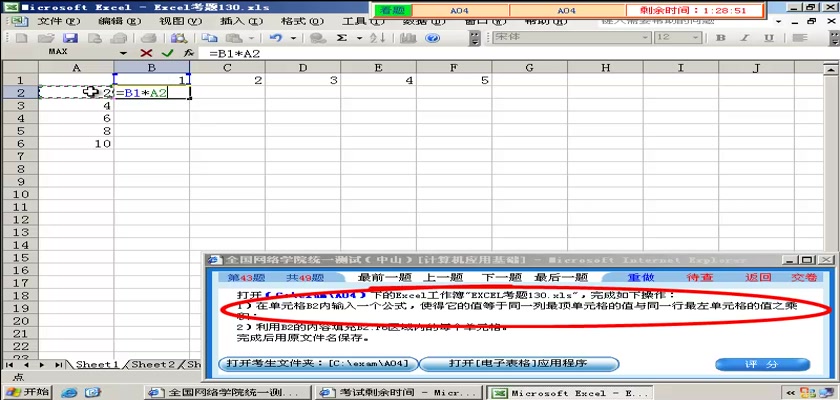Click inside the formula bar text
Screen dimensions: 840x400
pyautogui.click(x=235, y=53)
